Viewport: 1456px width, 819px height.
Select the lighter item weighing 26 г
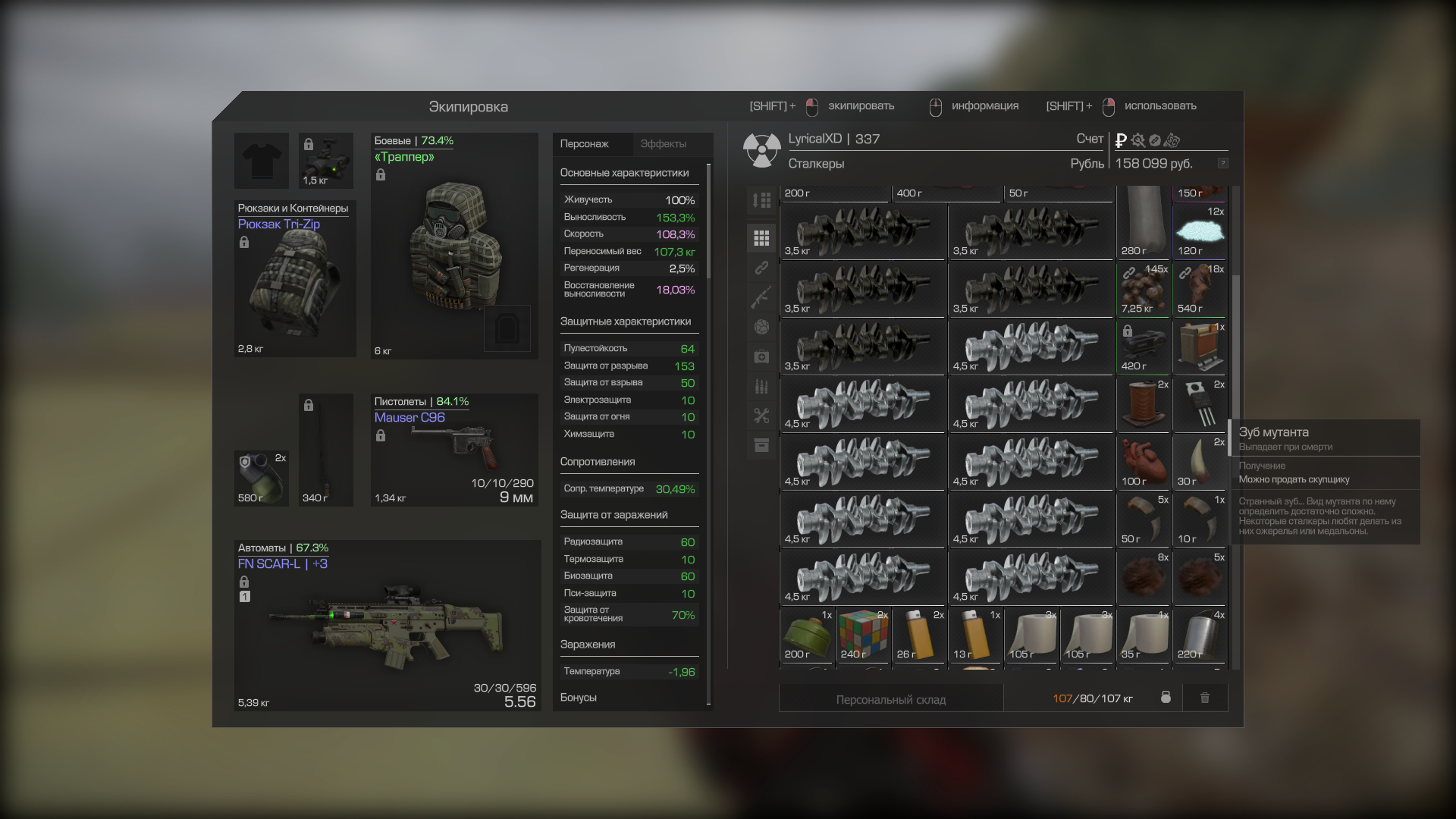[x=920, y=635]
